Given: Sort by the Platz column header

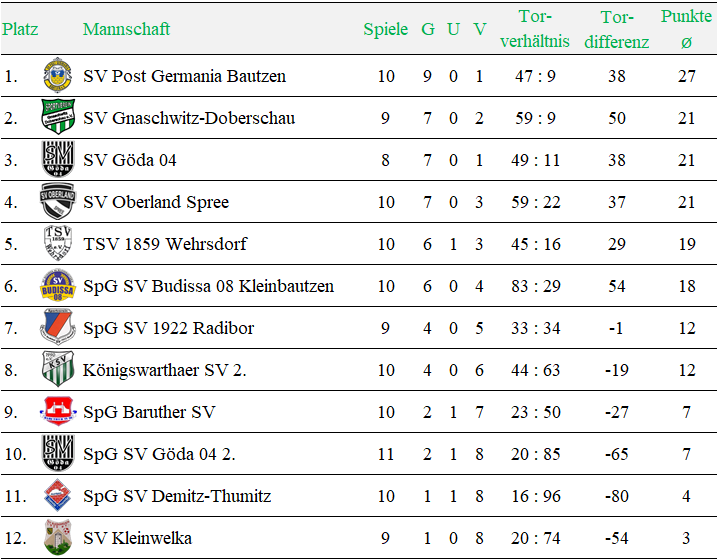Looking at the screenshot, I should [x=20, y=29].
